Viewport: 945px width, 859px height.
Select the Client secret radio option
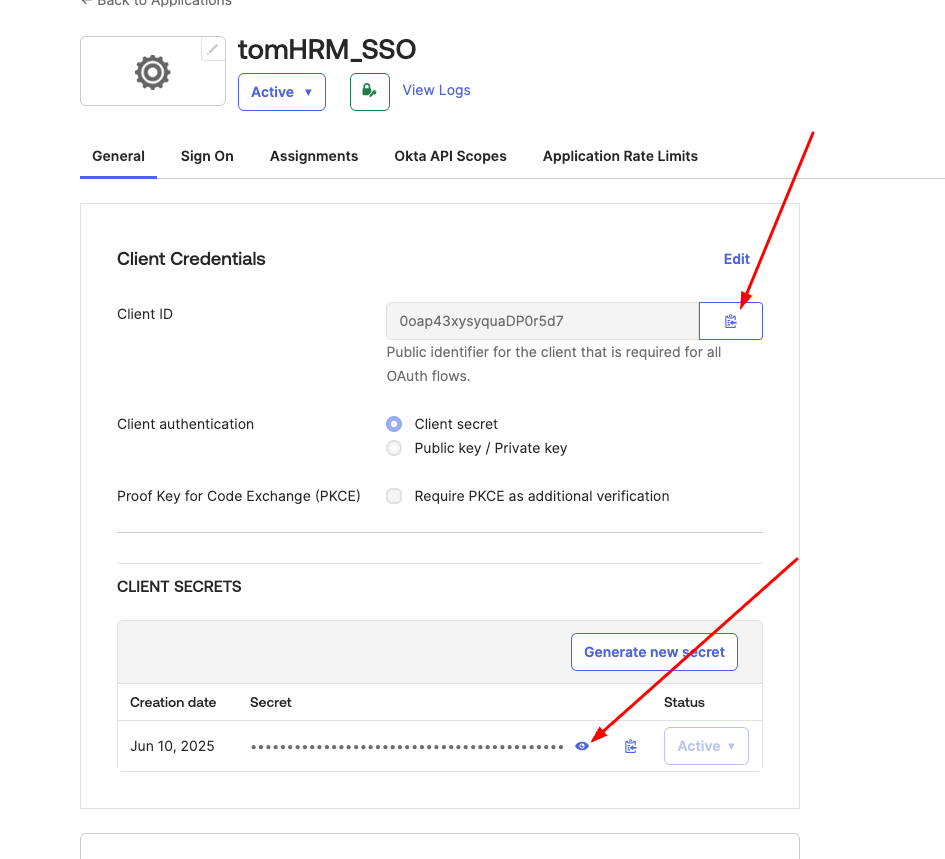(394, 424)
